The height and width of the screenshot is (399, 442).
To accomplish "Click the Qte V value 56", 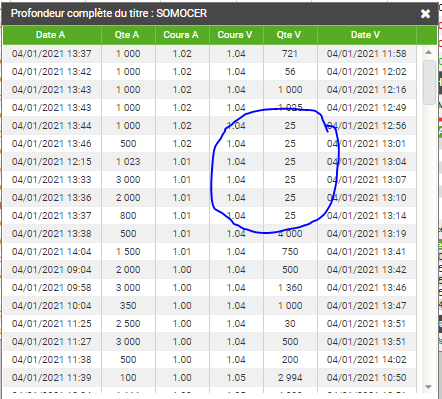I will (290, 72).
